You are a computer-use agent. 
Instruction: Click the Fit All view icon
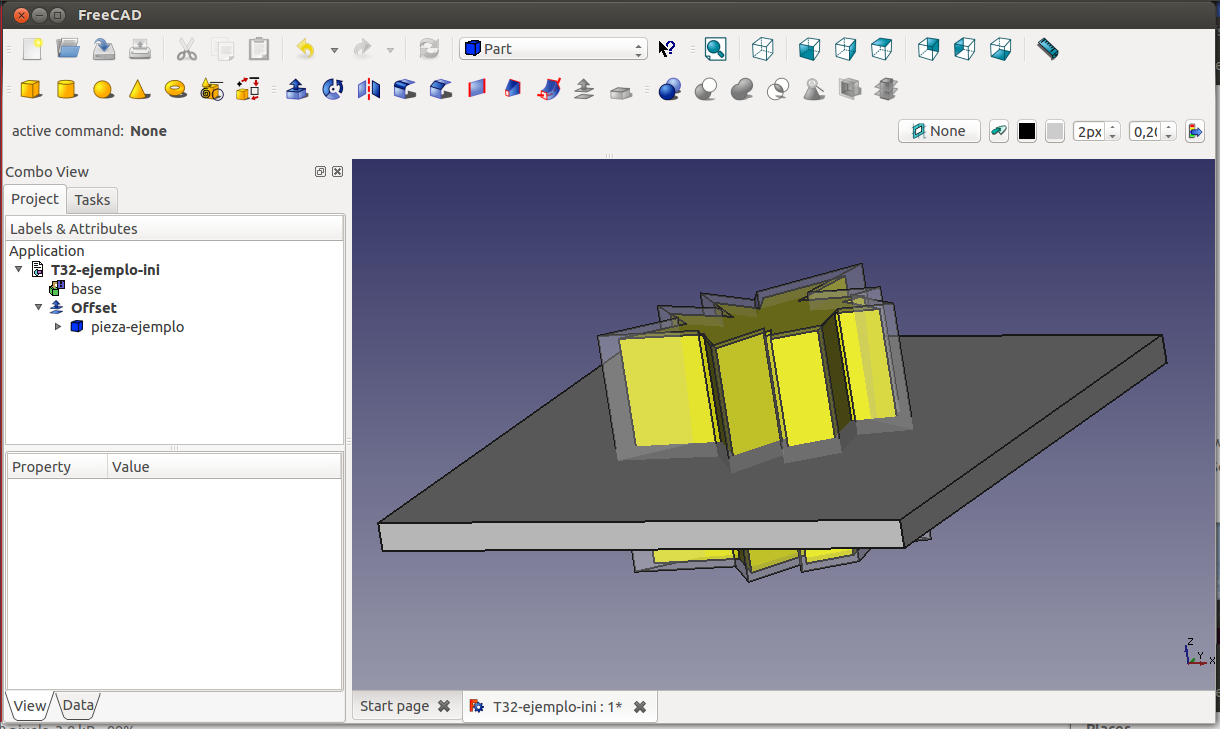(x=715, y=49)
